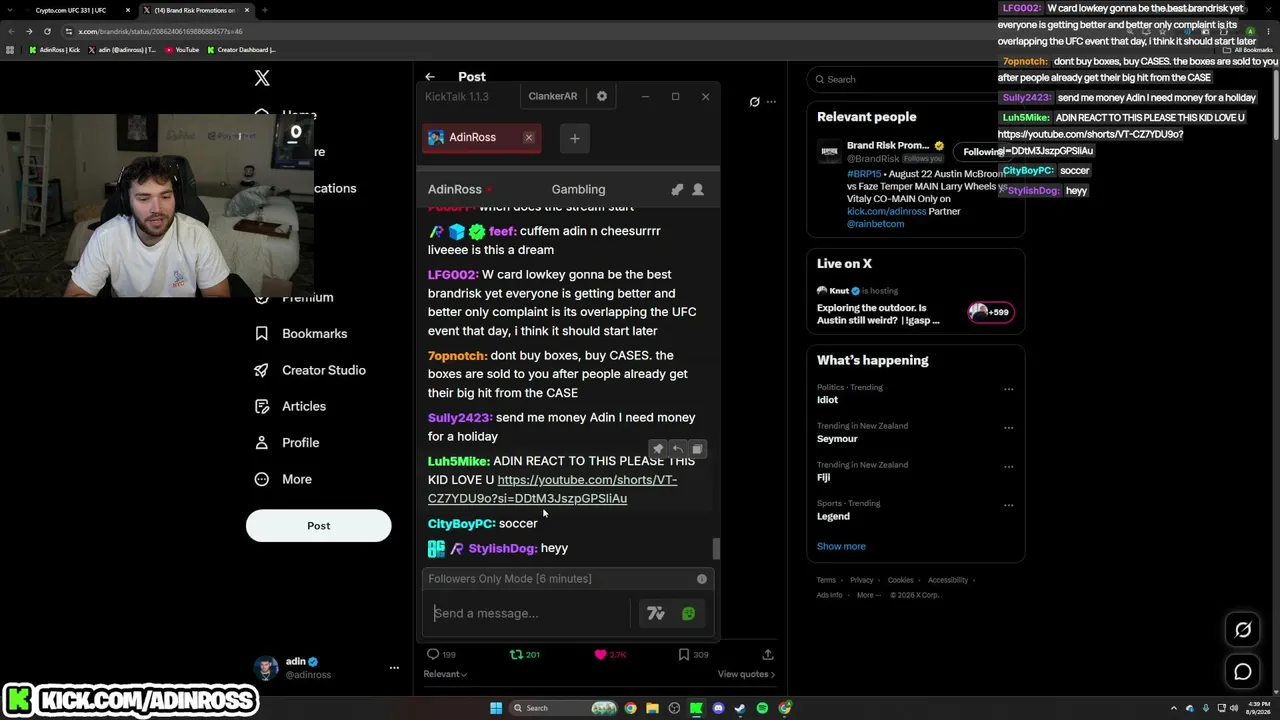Open new browser tab
The width and height of the screenshot is (1280, 720).
click(264, 10)
